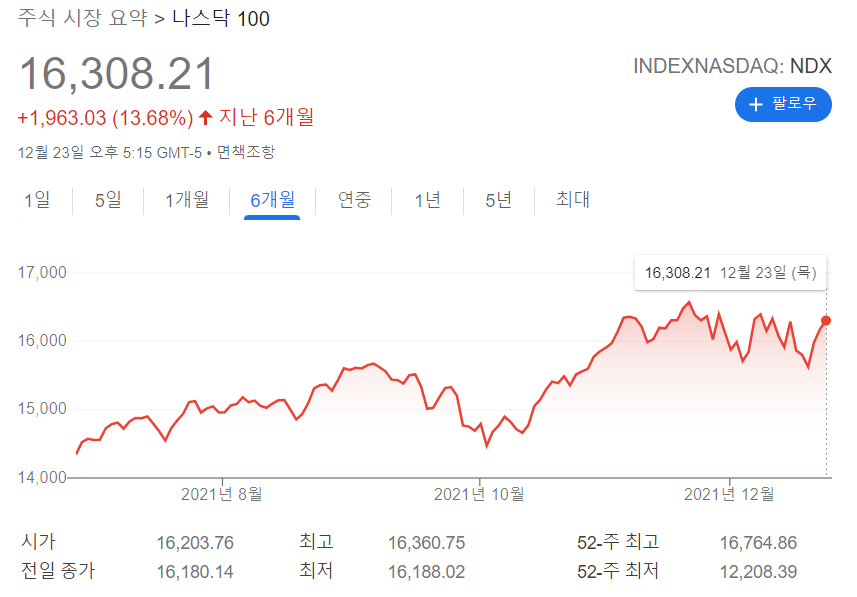Switch to the 1년 chart tab
The image size is (857, 597).
coord(427,200)
